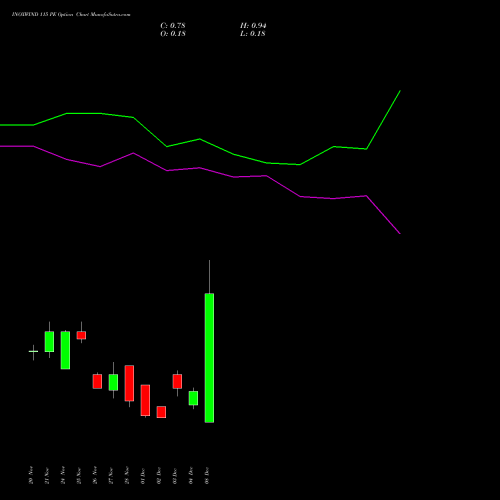This screenshot has height=500, width=500.
Task: Click the open value O: 0.18
Action: click(173, 34)
